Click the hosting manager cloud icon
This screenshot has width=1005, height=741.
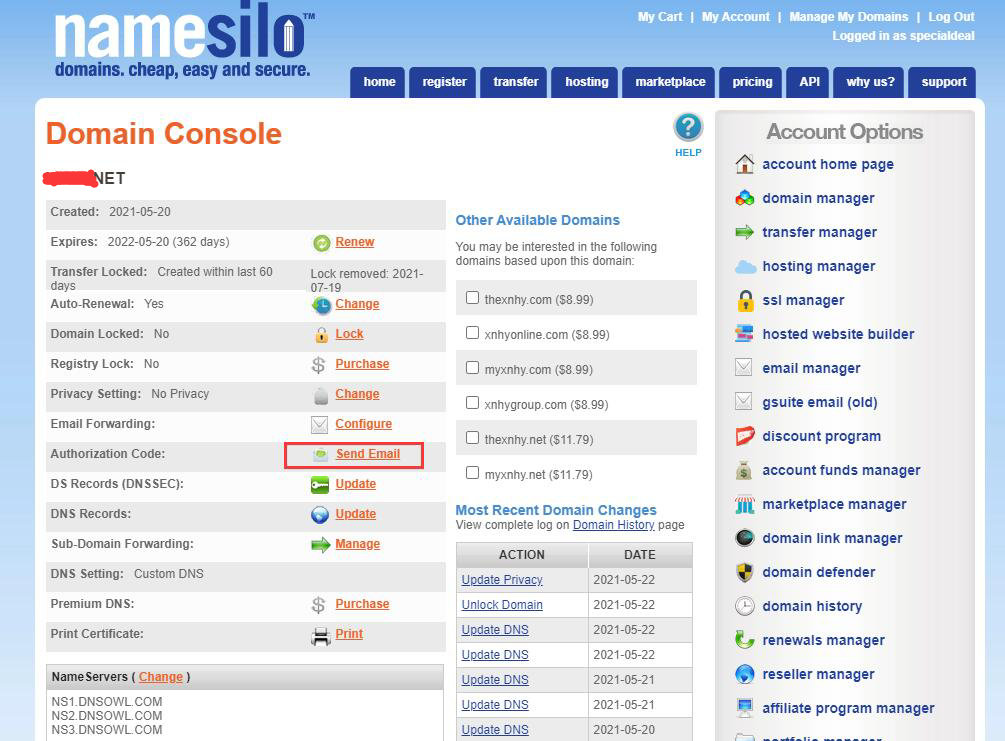point(745,267)
